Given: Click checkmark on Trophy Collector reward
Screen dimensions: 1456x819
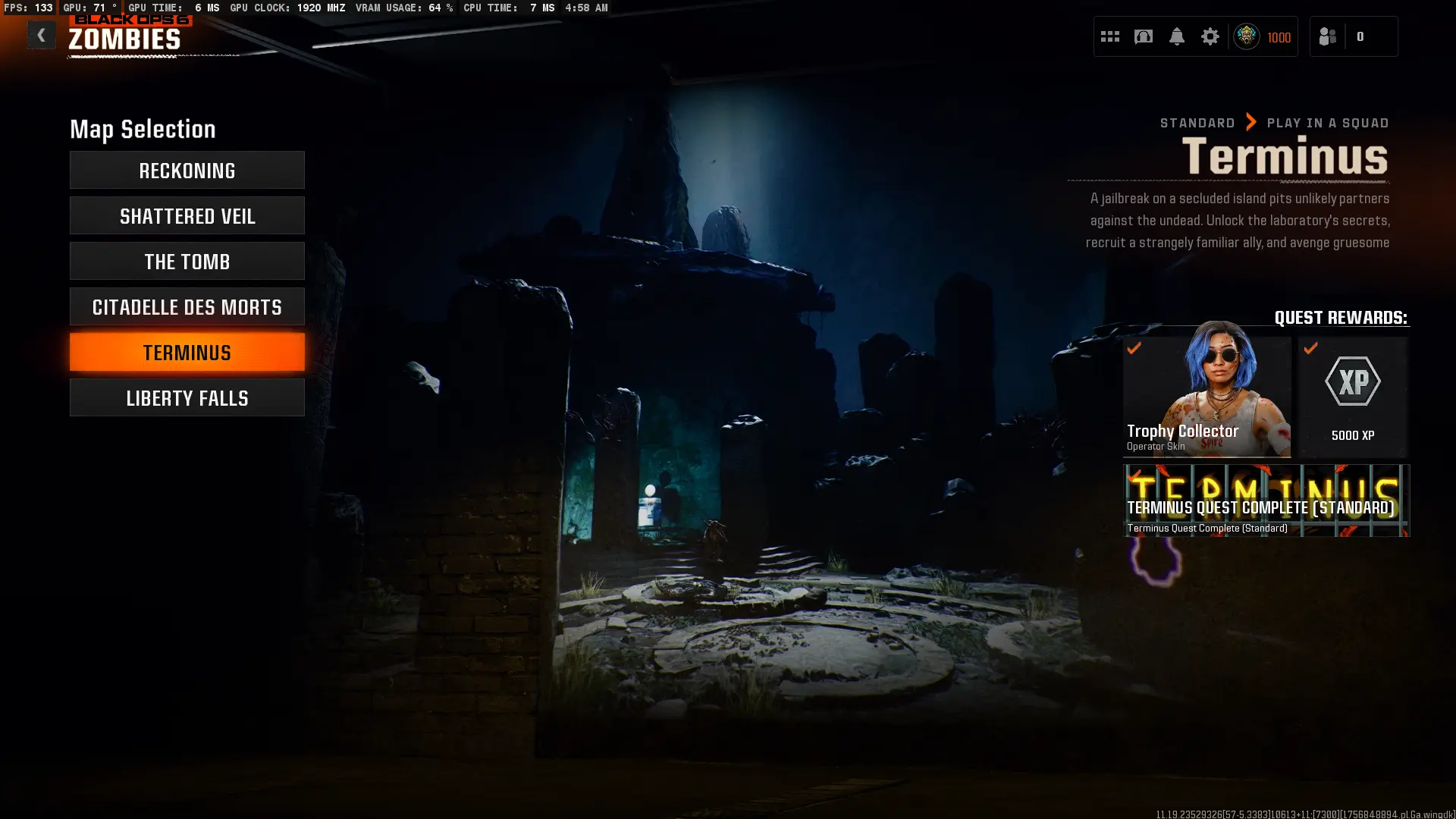Looking at the screenshot, I should click(1134, 348).
